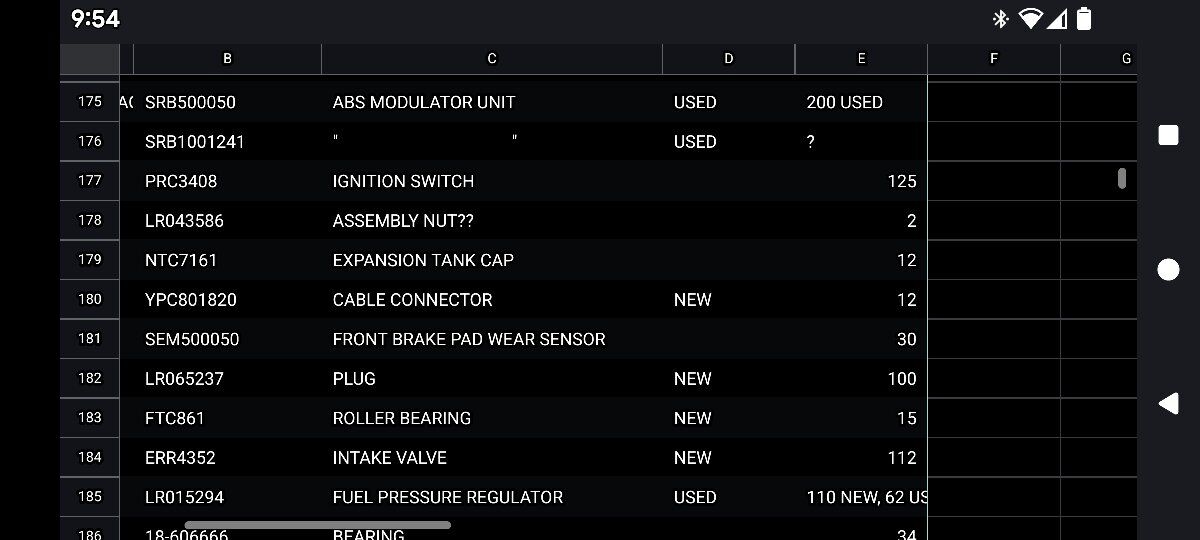Click the vertical scrollbar thumb
The width and height of the screenshot is (1200, 540).
coord(1122,179)
